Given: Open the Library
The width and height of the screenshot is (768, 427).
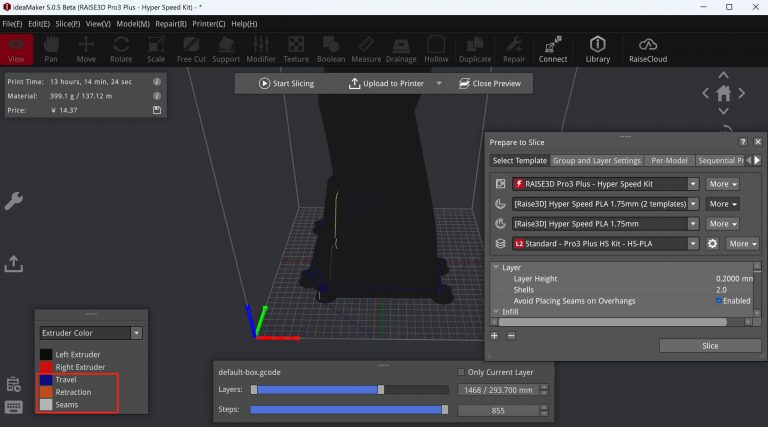Looking at the screenshot, I should point(598,49).
